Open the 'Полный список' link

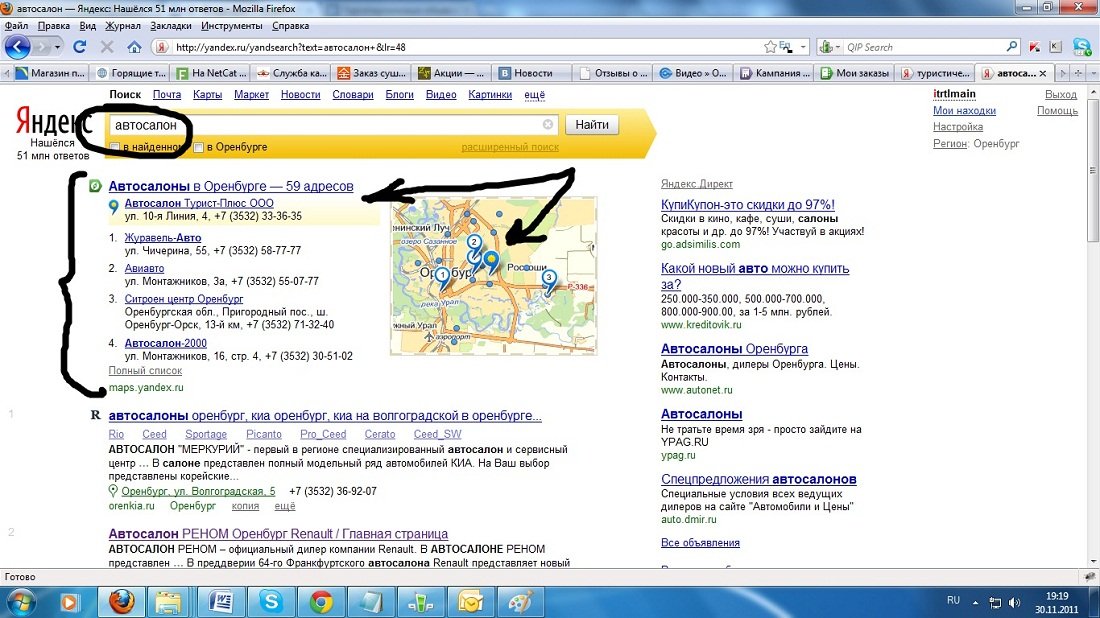145,371
